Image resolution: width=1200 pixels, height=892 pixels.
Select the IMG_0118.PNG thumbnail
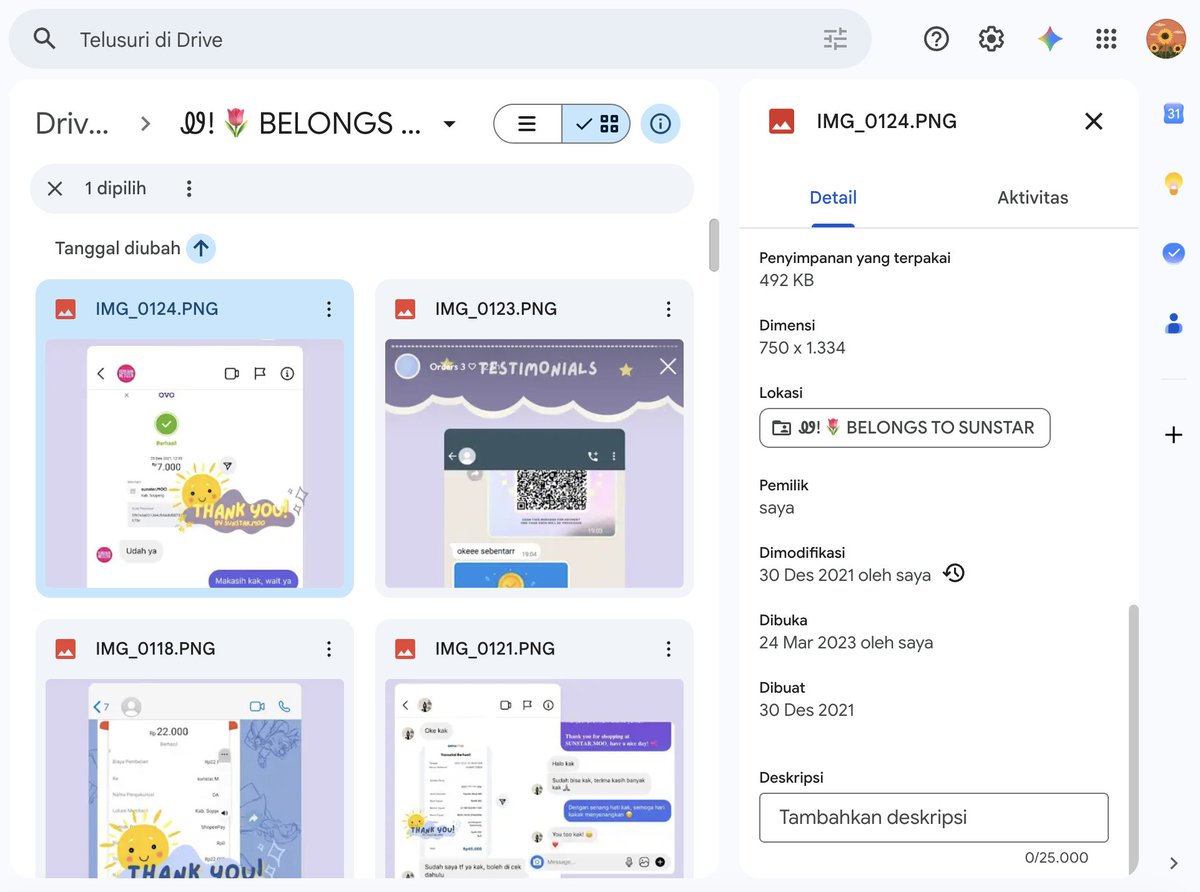[195, 778]
